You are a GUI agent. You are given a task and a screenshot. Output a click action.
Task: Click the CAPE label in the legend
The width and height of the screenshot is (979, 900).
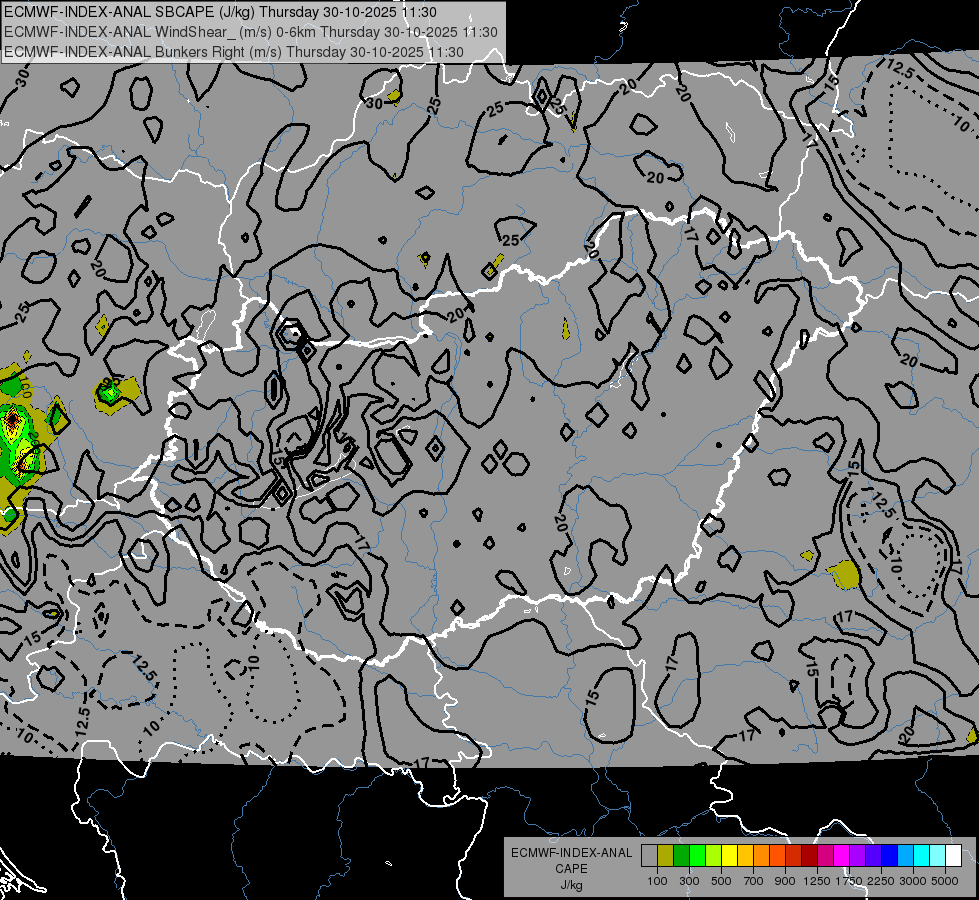[x=571, y=869]
